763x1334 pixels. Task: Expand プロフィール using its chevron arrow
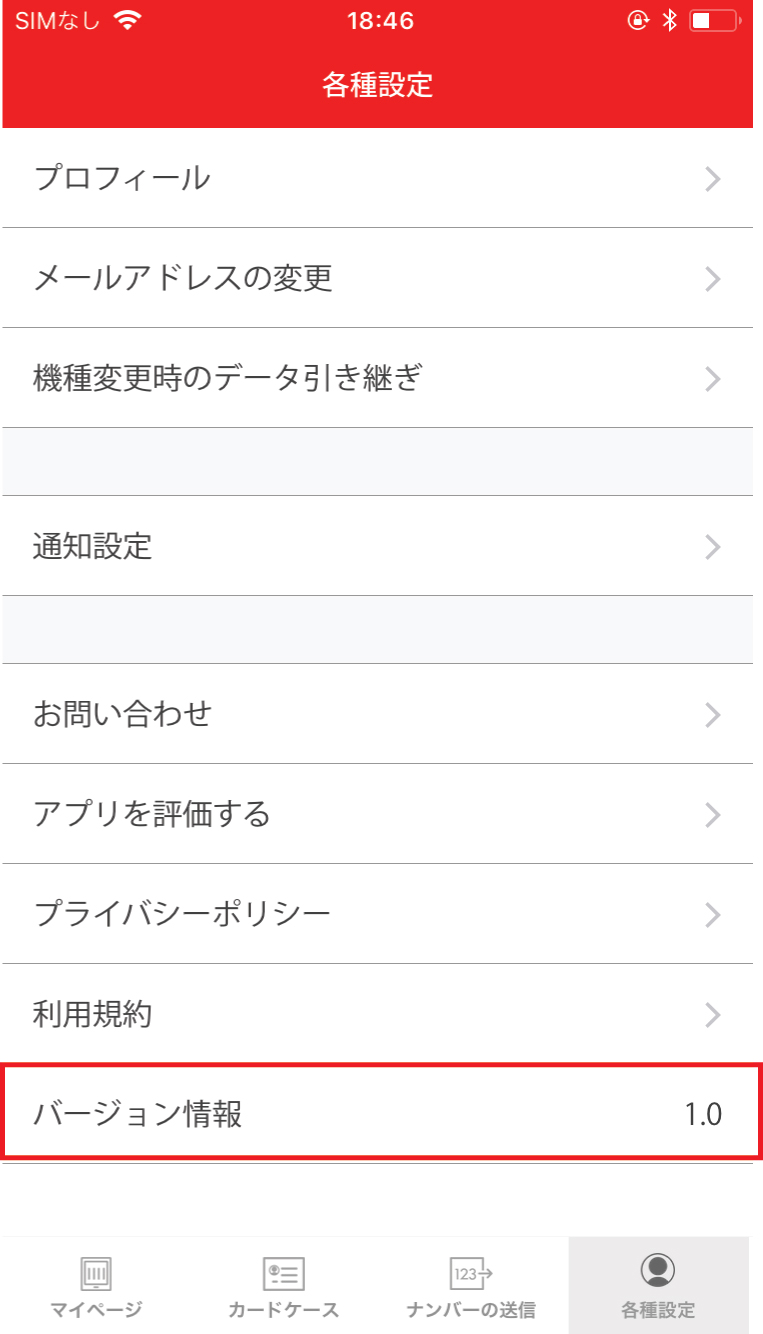[712, 179]
